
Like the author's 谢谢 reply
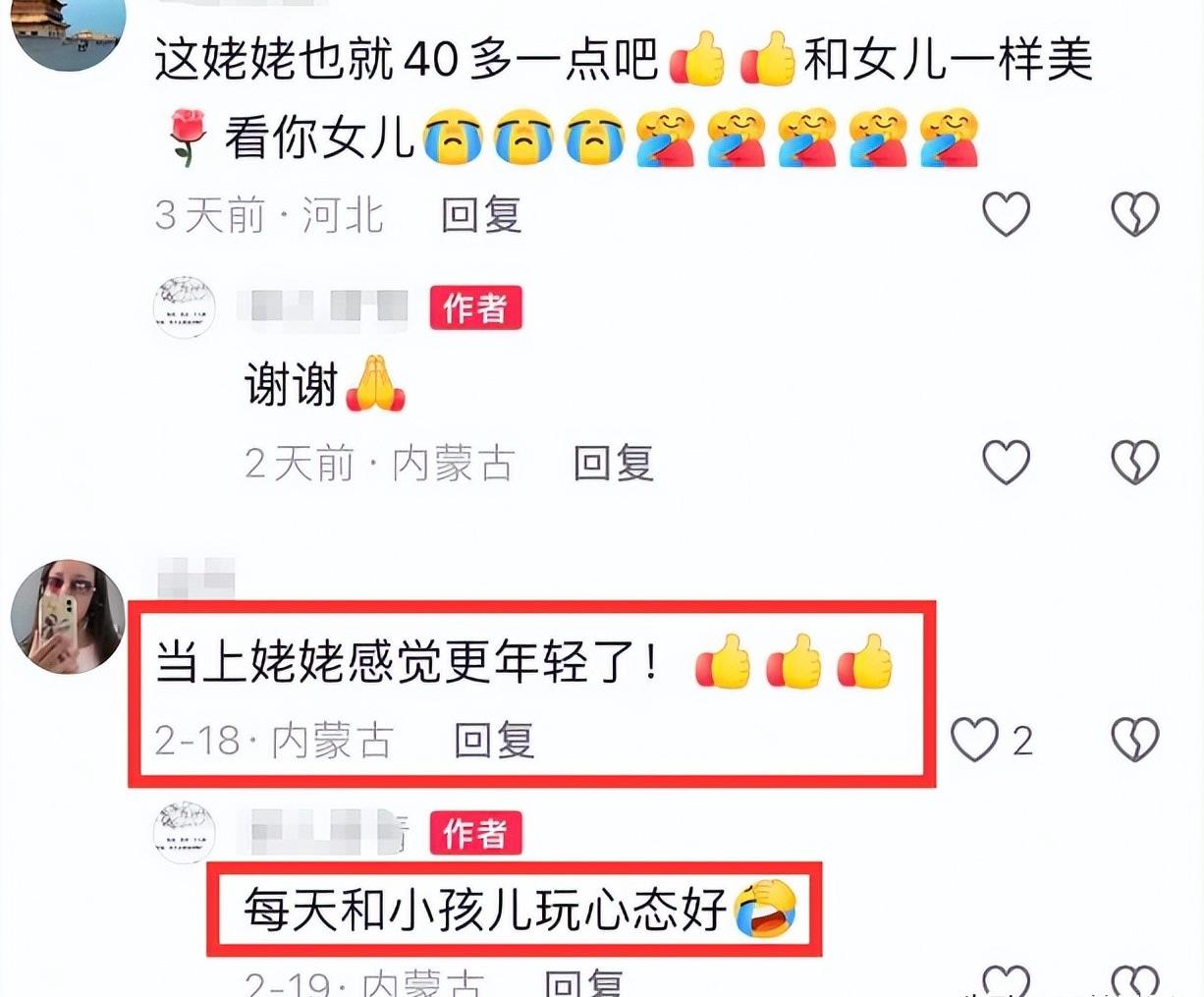pyautogui.click(x=1007, y=462)
